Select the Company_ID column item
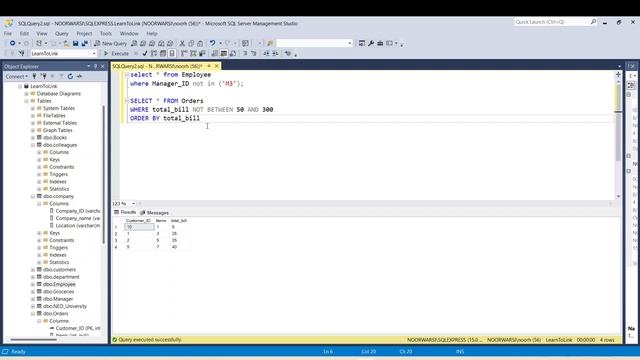This screenshot has width=640, height=360. tap(78, 211)
